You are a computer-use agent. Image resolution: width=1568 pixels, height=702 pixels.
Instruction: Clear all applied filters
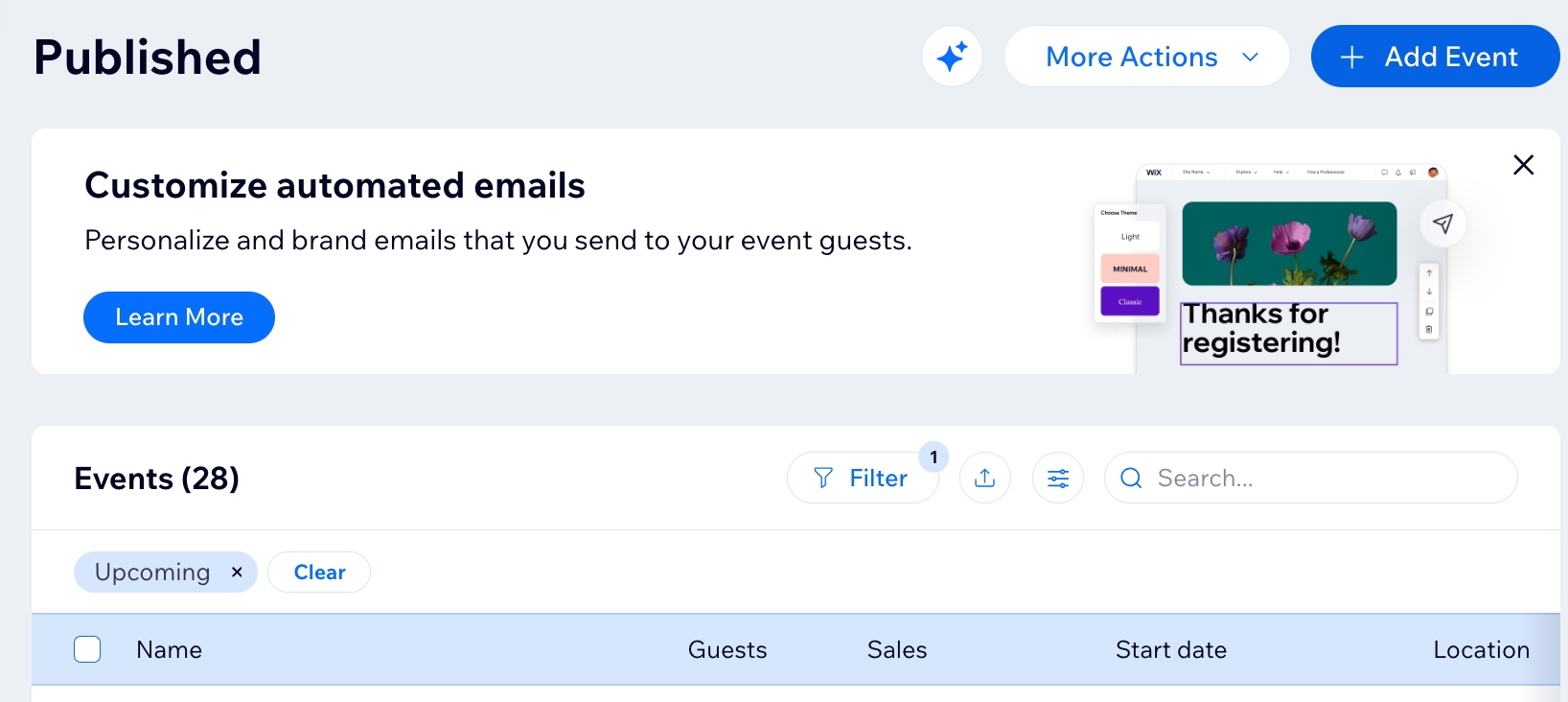point(319,573)
